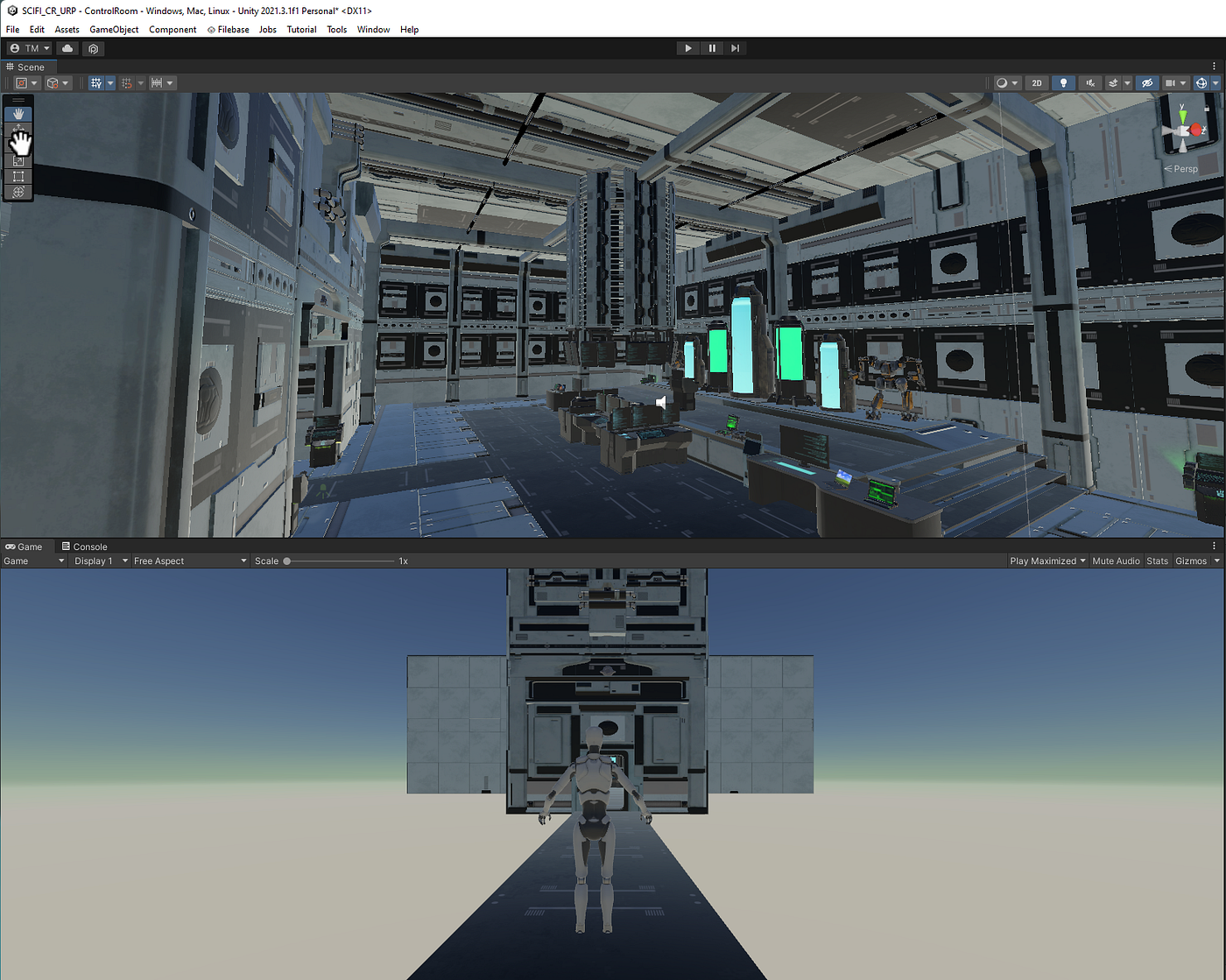Click the handle rotation global/local icon

53,83
